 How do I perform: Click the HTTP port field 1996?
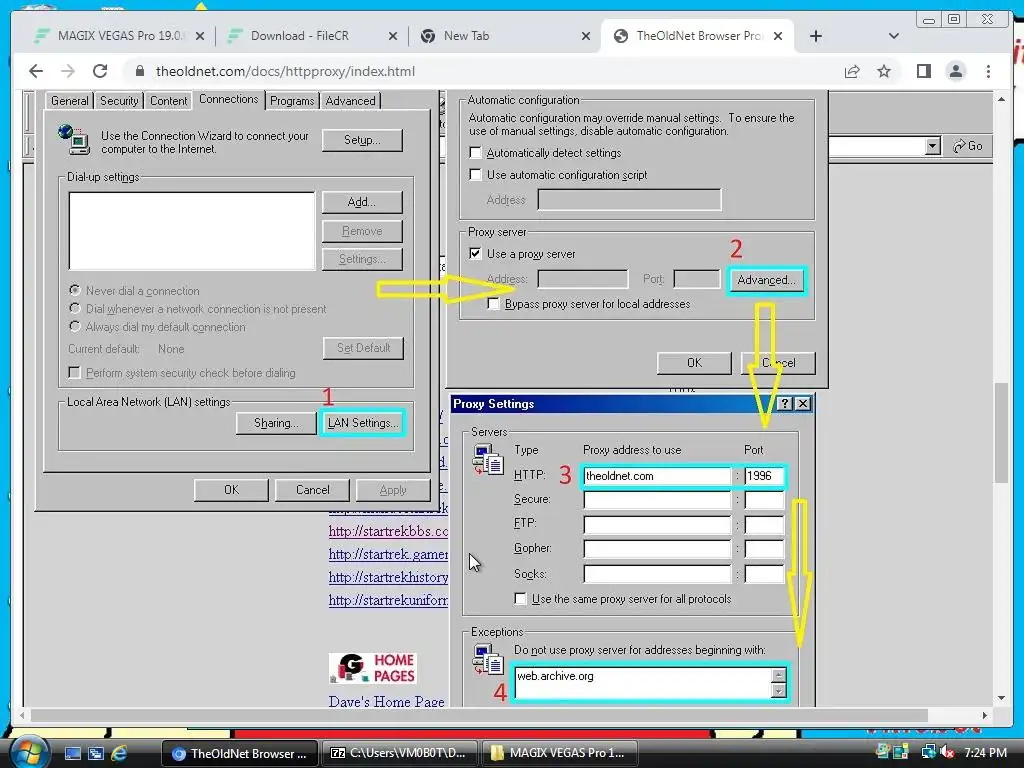tap(763, 476)
